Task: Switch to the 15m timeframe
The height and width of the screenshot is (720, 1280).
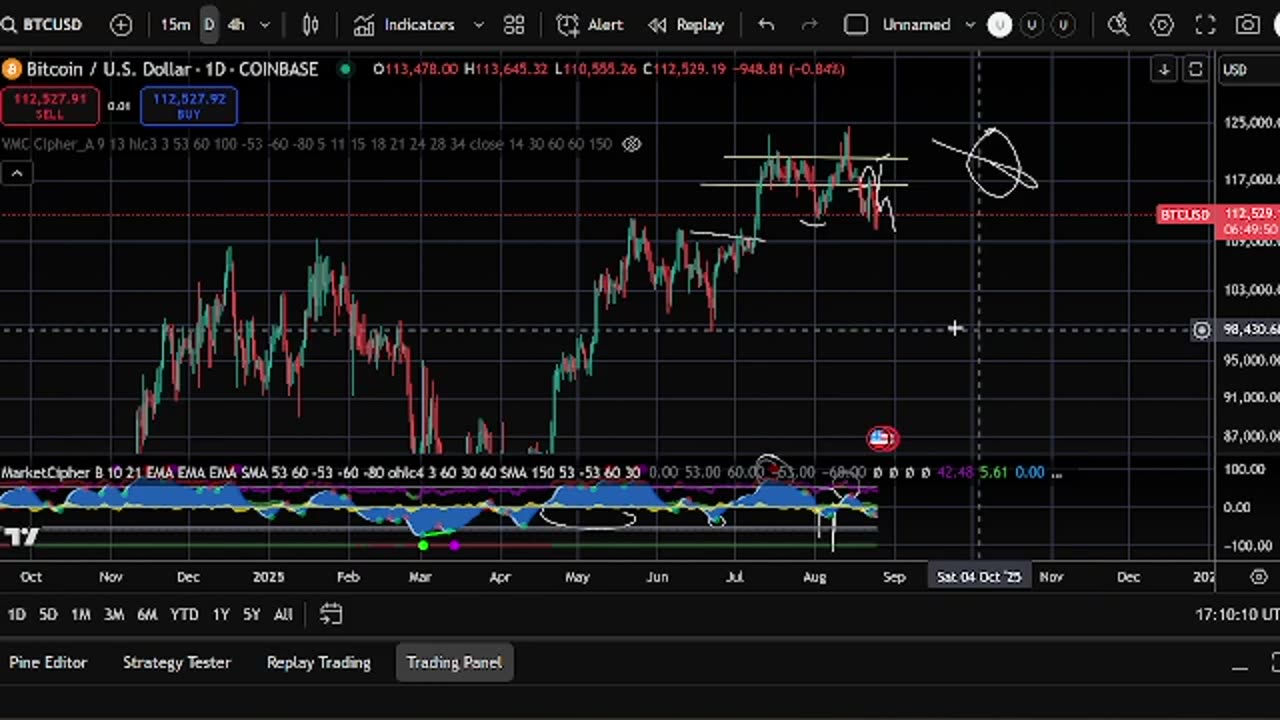Action: point(175,25)
